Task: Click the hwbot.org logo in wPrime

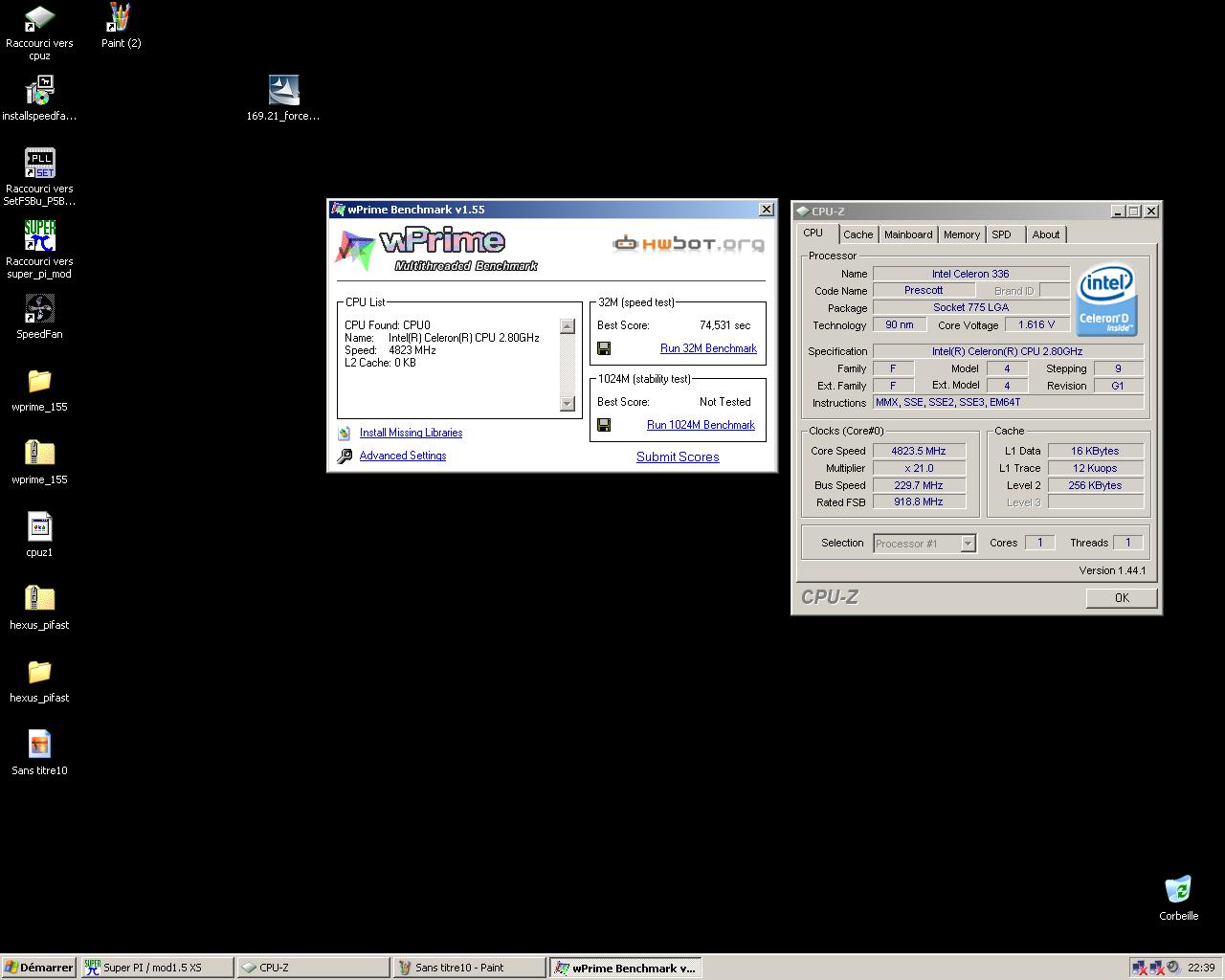Action: (688, 244)
